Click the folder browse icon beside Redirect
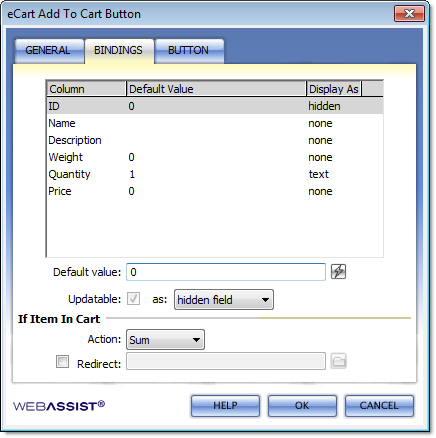 point(339,361)
